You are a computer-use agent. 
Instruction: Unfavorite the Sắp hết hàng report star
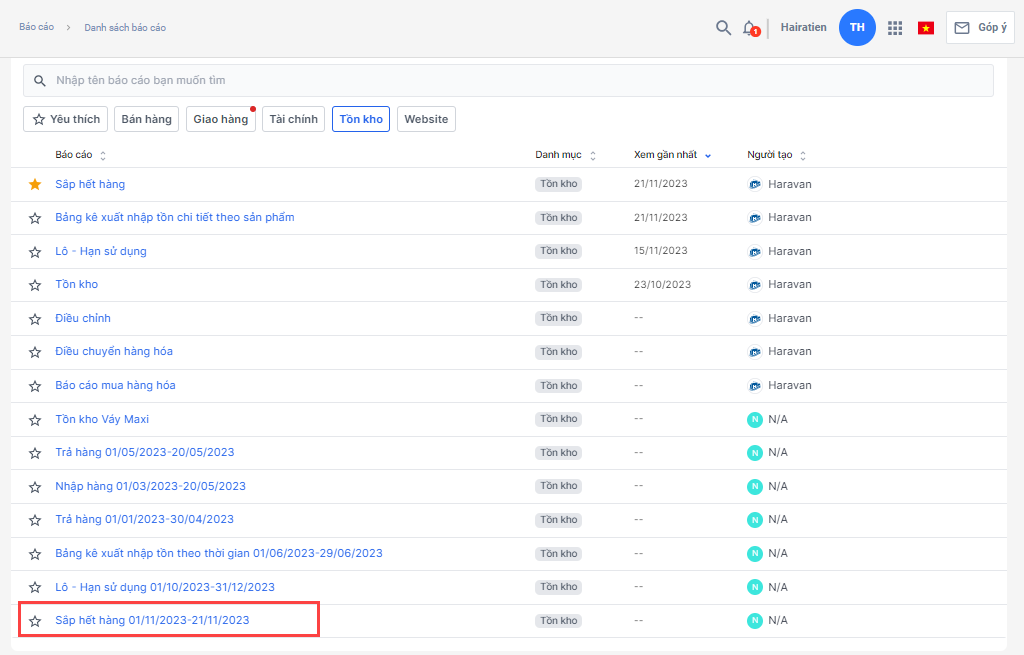[35, 184]
